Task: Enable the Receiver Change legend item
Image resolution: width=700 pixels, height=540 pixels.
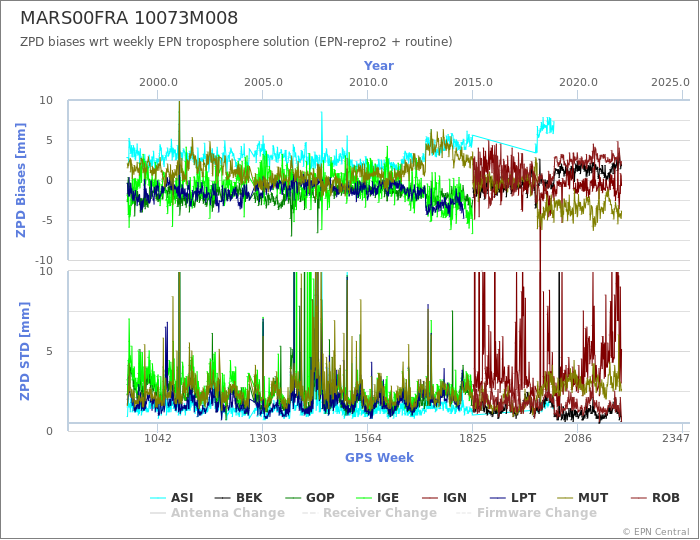Action: (x=369, y=513)
